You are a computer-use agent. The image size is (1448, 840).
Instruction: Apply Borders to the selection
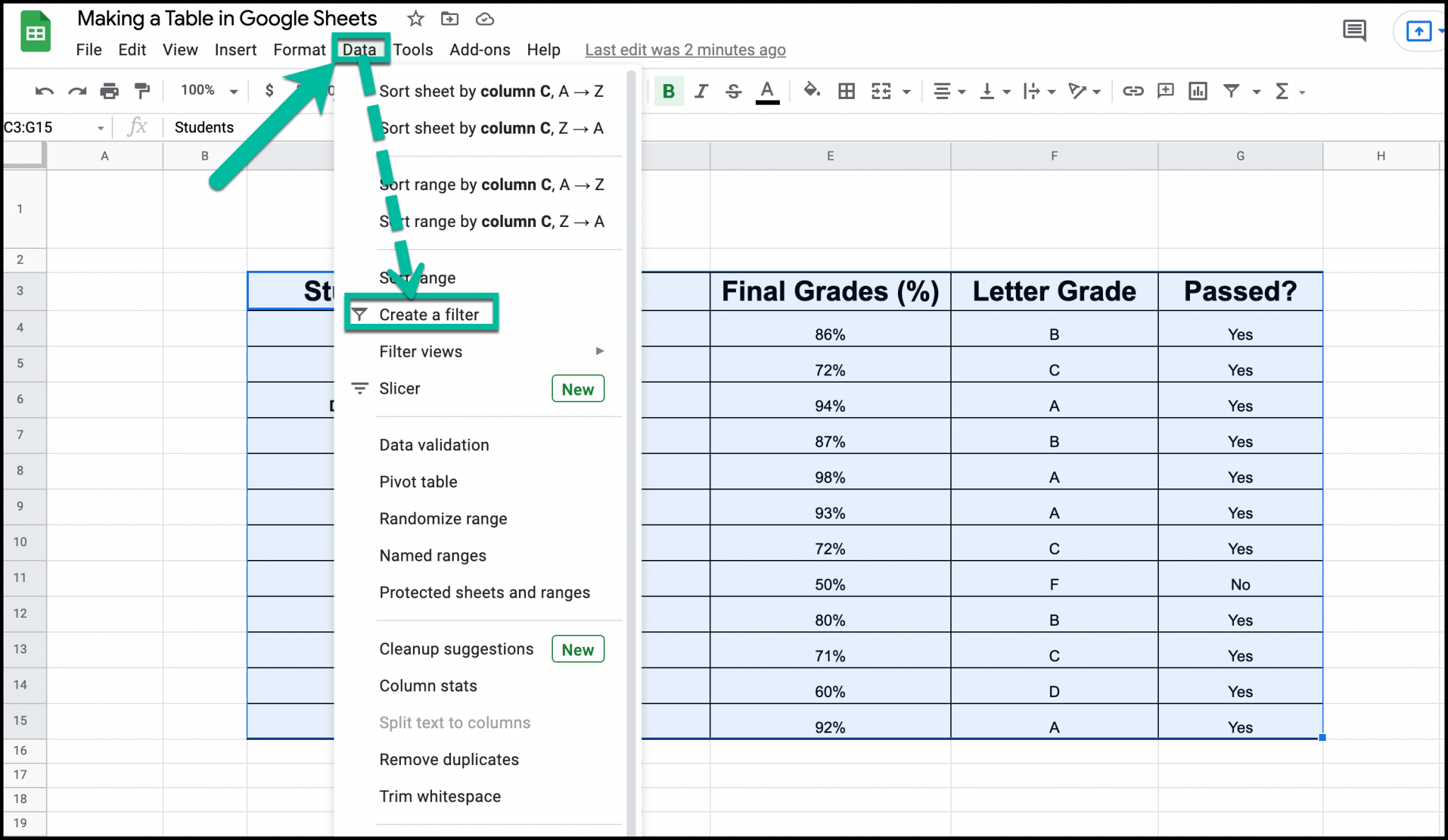click(x=846, y=91)
